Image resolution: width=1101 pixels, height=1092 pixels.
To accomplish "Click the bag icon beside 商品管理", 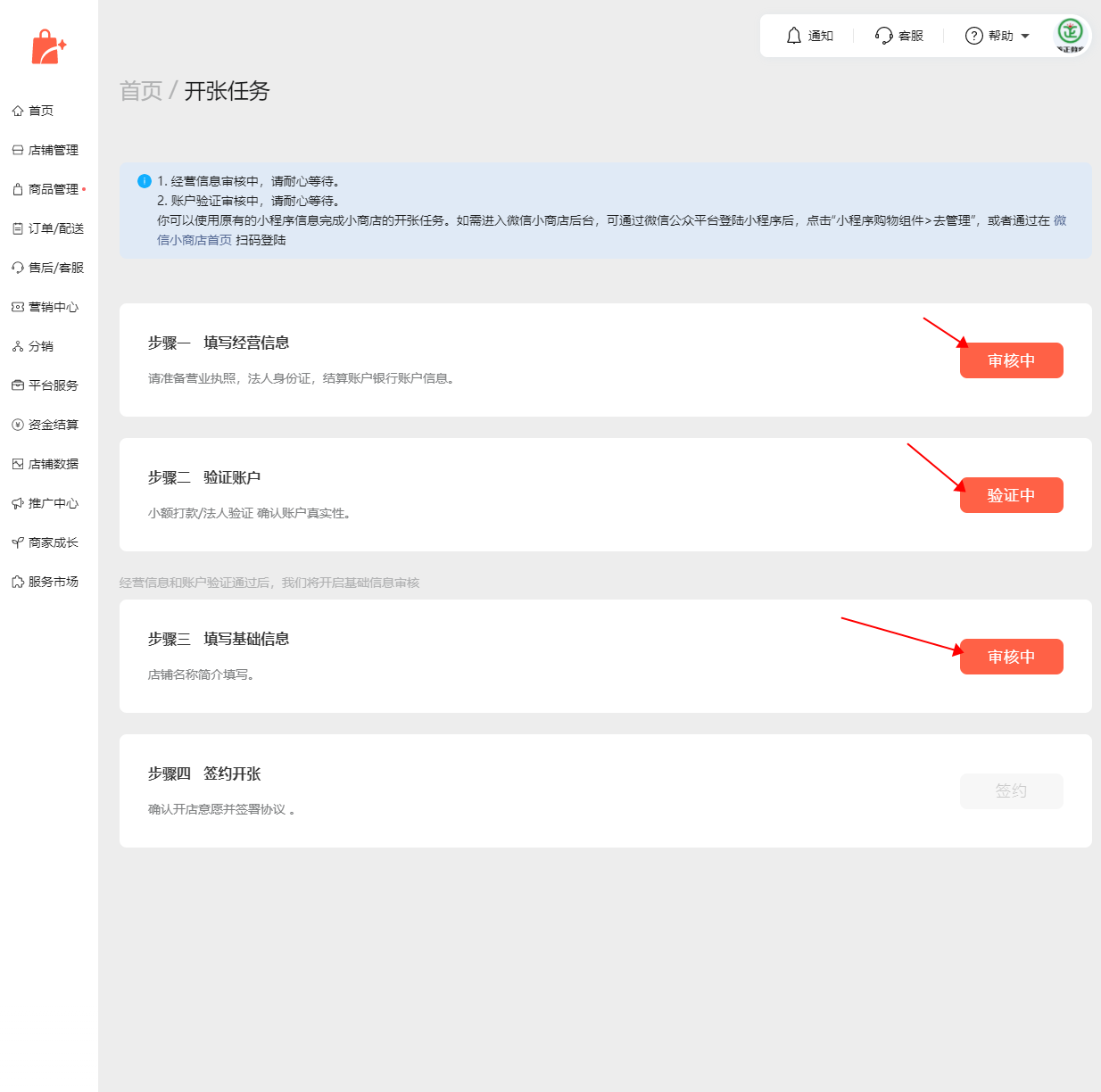I will point(18,189).
